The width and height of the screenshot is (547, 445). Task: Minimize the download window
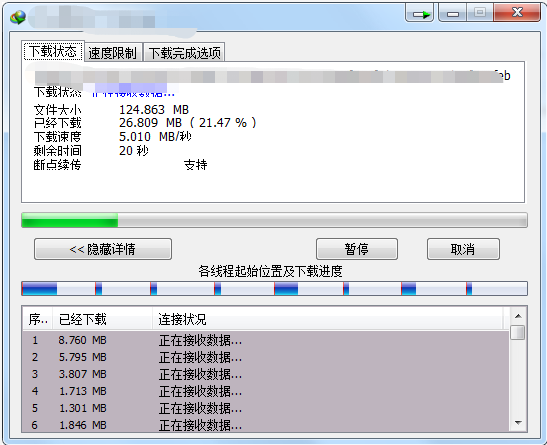coord(453,13)
